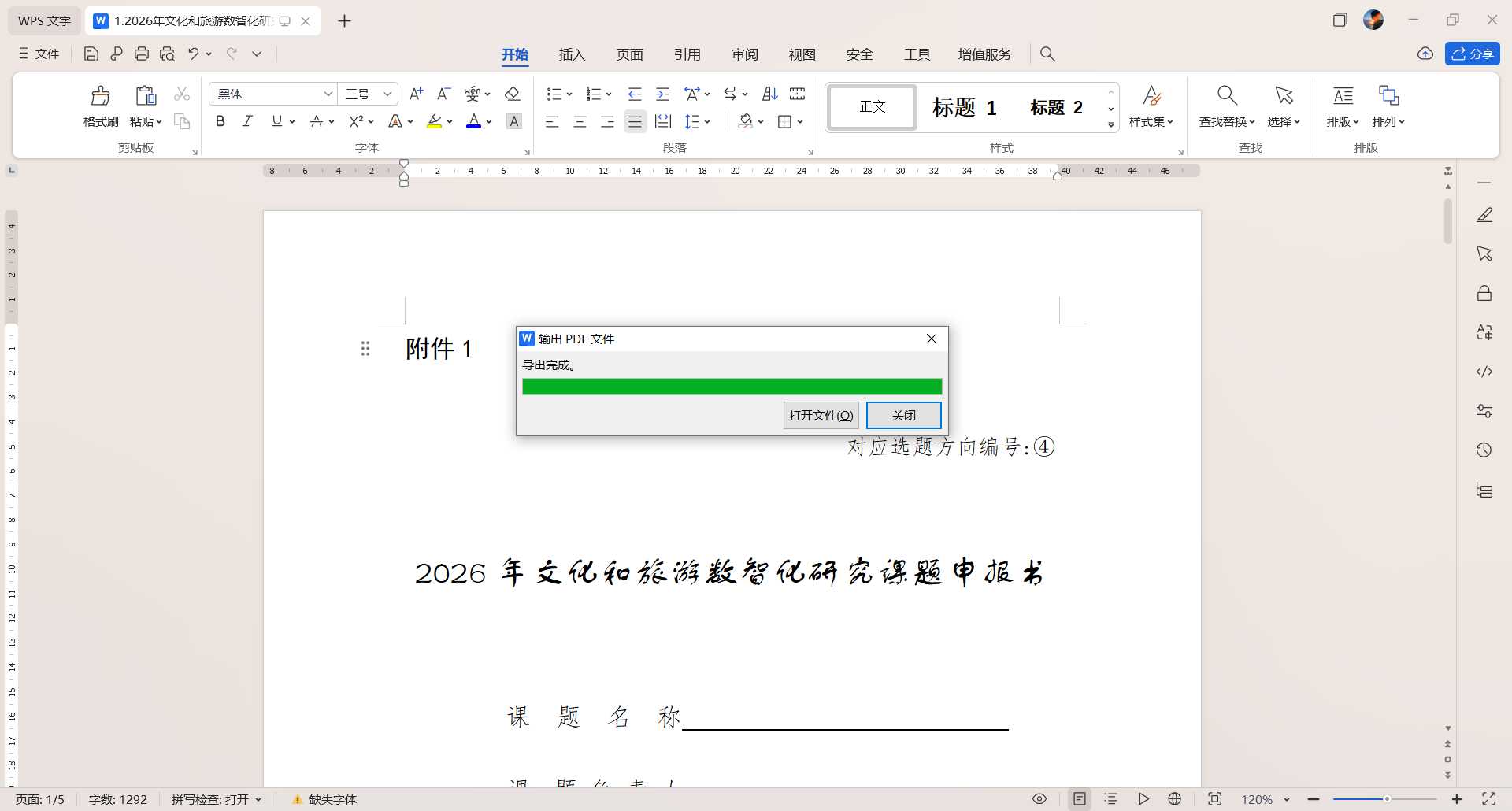
Task: Decrease font size with A- icon
Action: coord(443,94)
